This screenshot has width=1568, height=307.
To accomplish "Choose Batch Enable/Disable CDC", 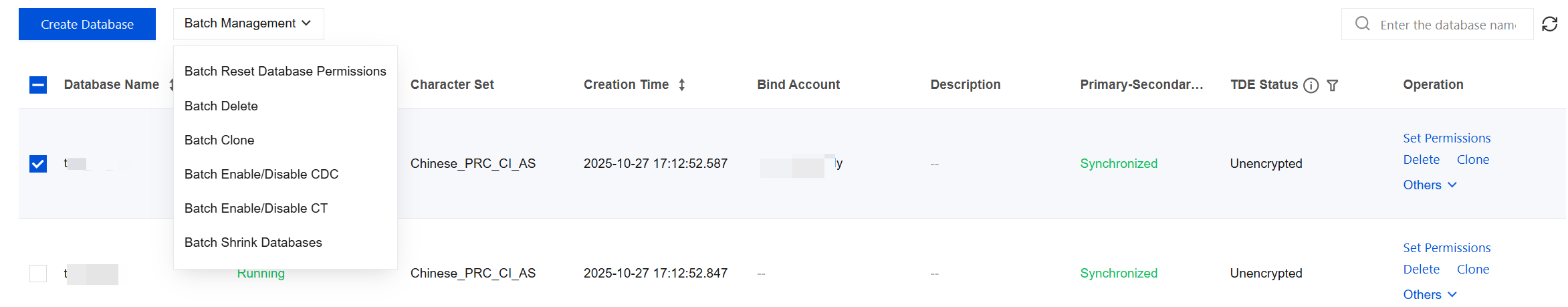I will 261,174.
